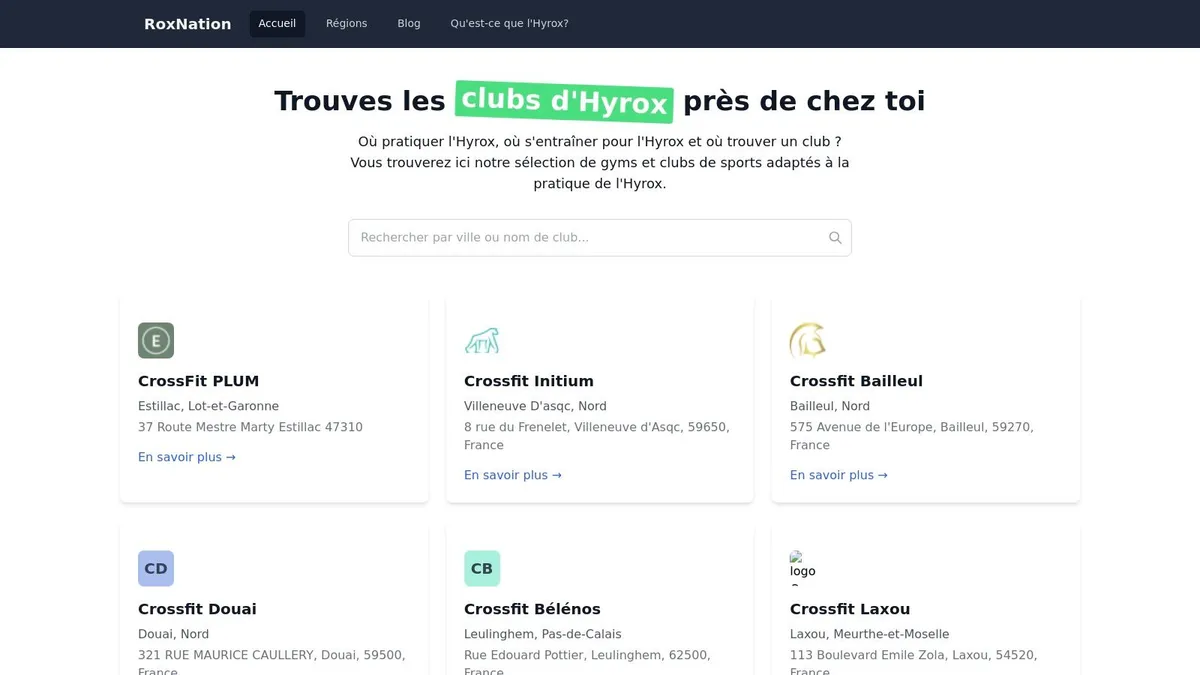Viewport: 1200px width, 675px height.
Task: Click the magnifying glass search icon
Action: coord(835,238)
